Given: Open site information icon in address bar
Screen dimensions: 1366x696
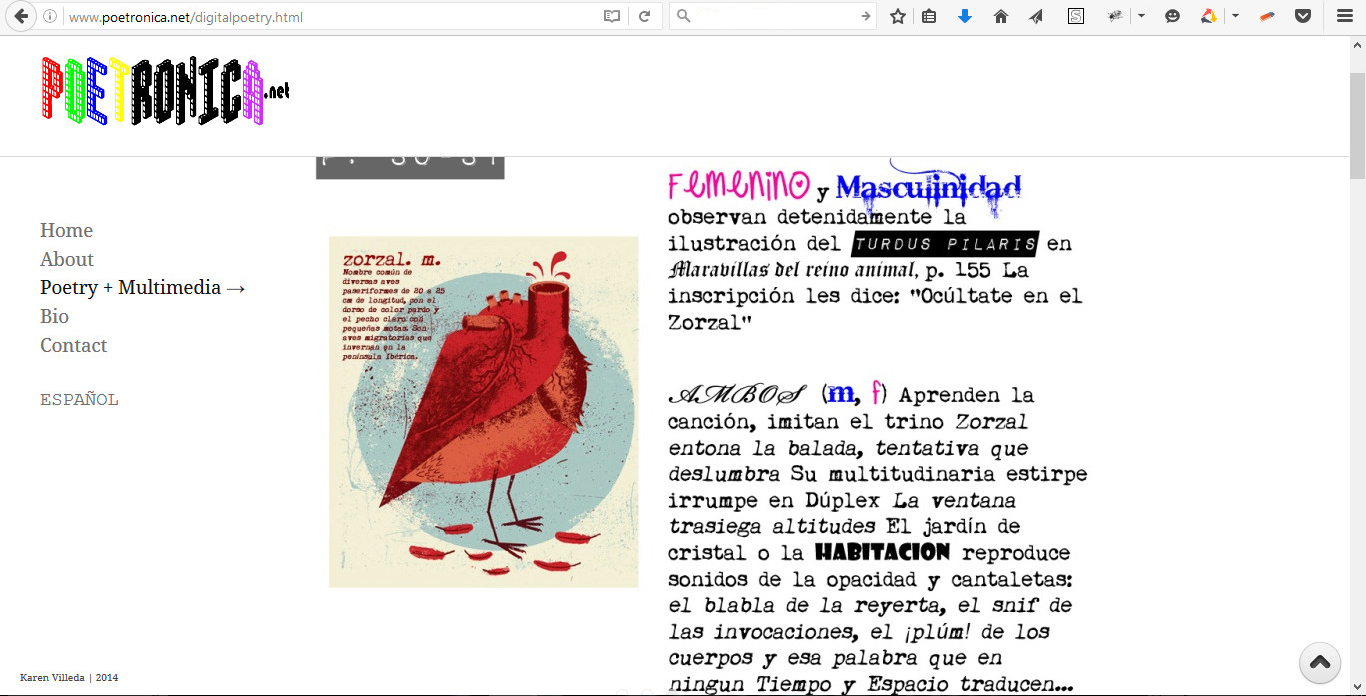Looking at the screenshot, I should pyautogui.click(x=50, y=17).
